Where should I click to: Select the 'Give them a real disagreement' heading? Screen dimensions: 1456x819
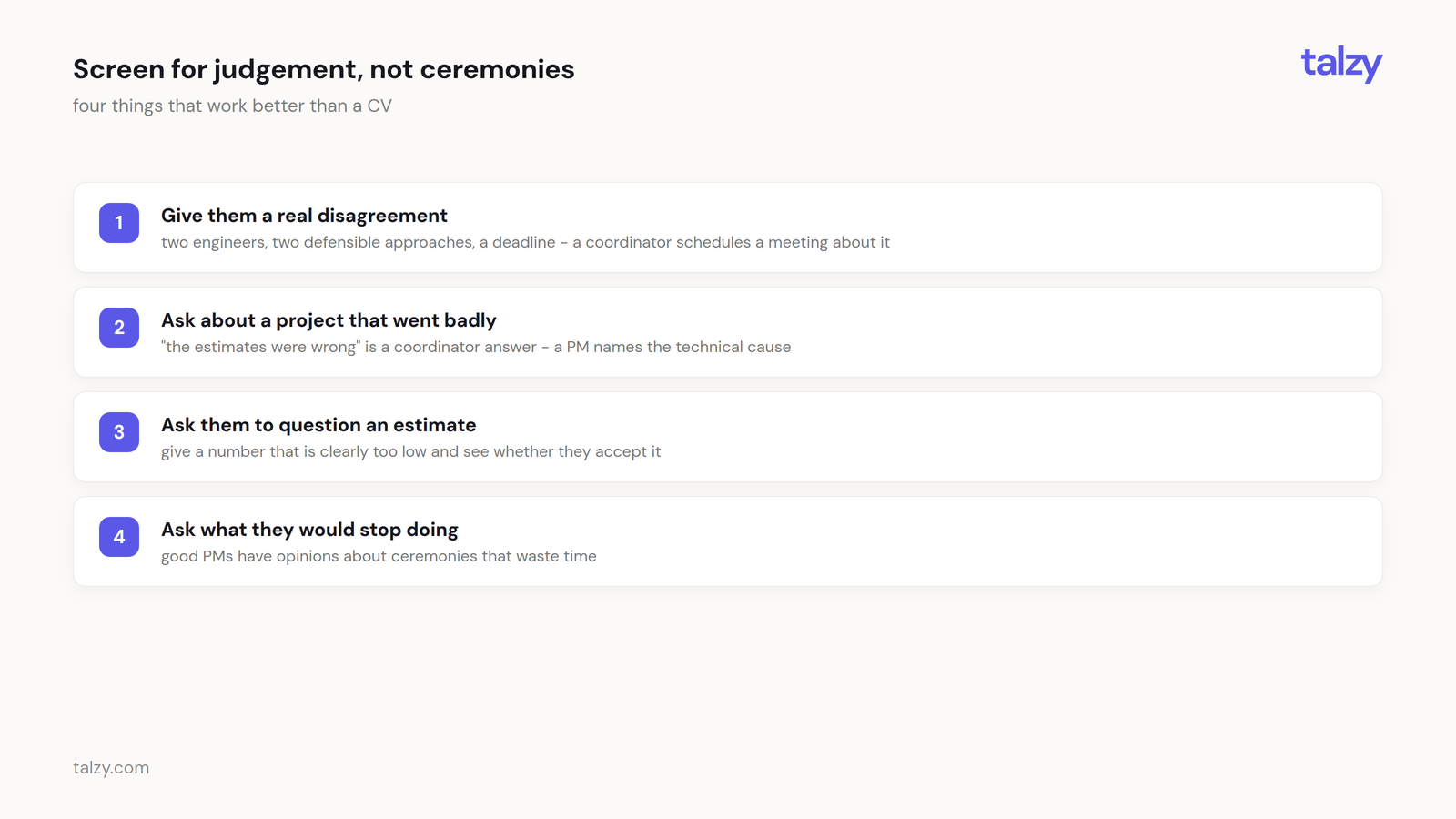click(x=304, y=216)
